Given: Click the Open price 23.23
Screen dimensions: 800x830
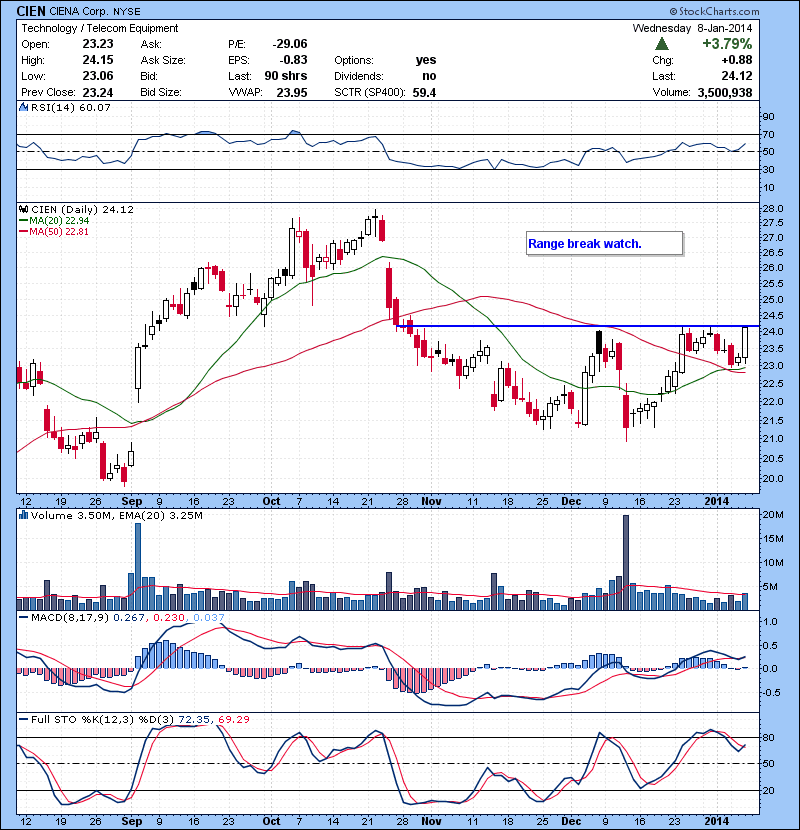Looking at the screenshot, I should click(98, 44).
